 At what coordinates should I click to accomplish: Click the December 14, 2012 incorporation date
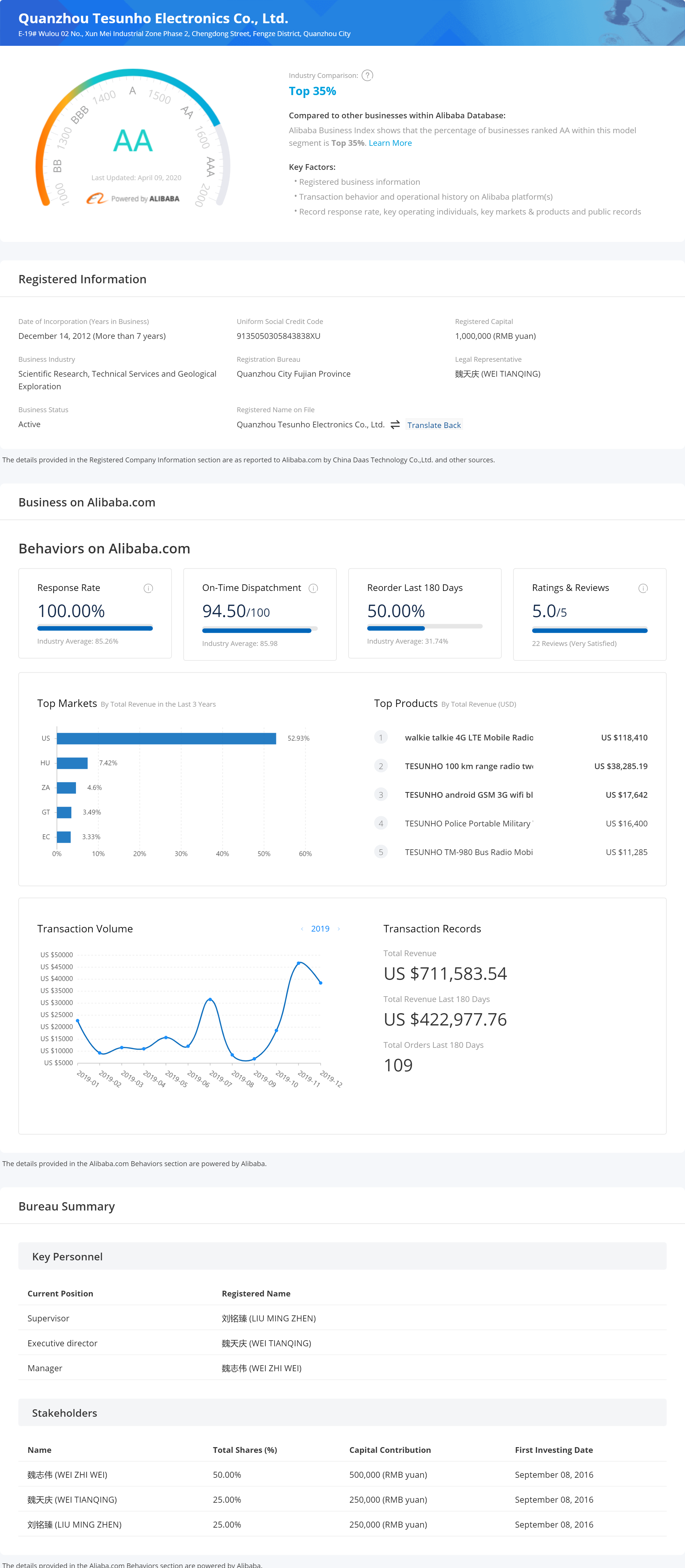pyautogui.click(x=92, y=336)
